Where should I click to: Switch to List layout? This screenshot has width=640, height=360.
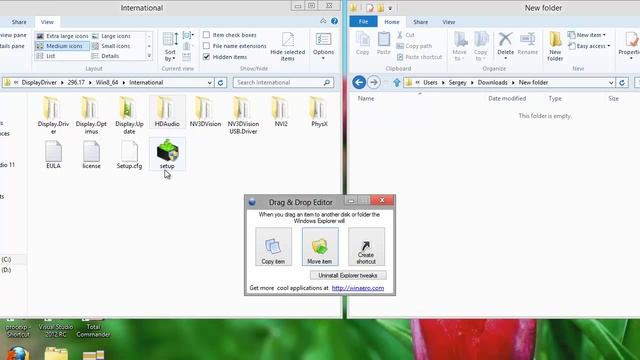(46, 56)
